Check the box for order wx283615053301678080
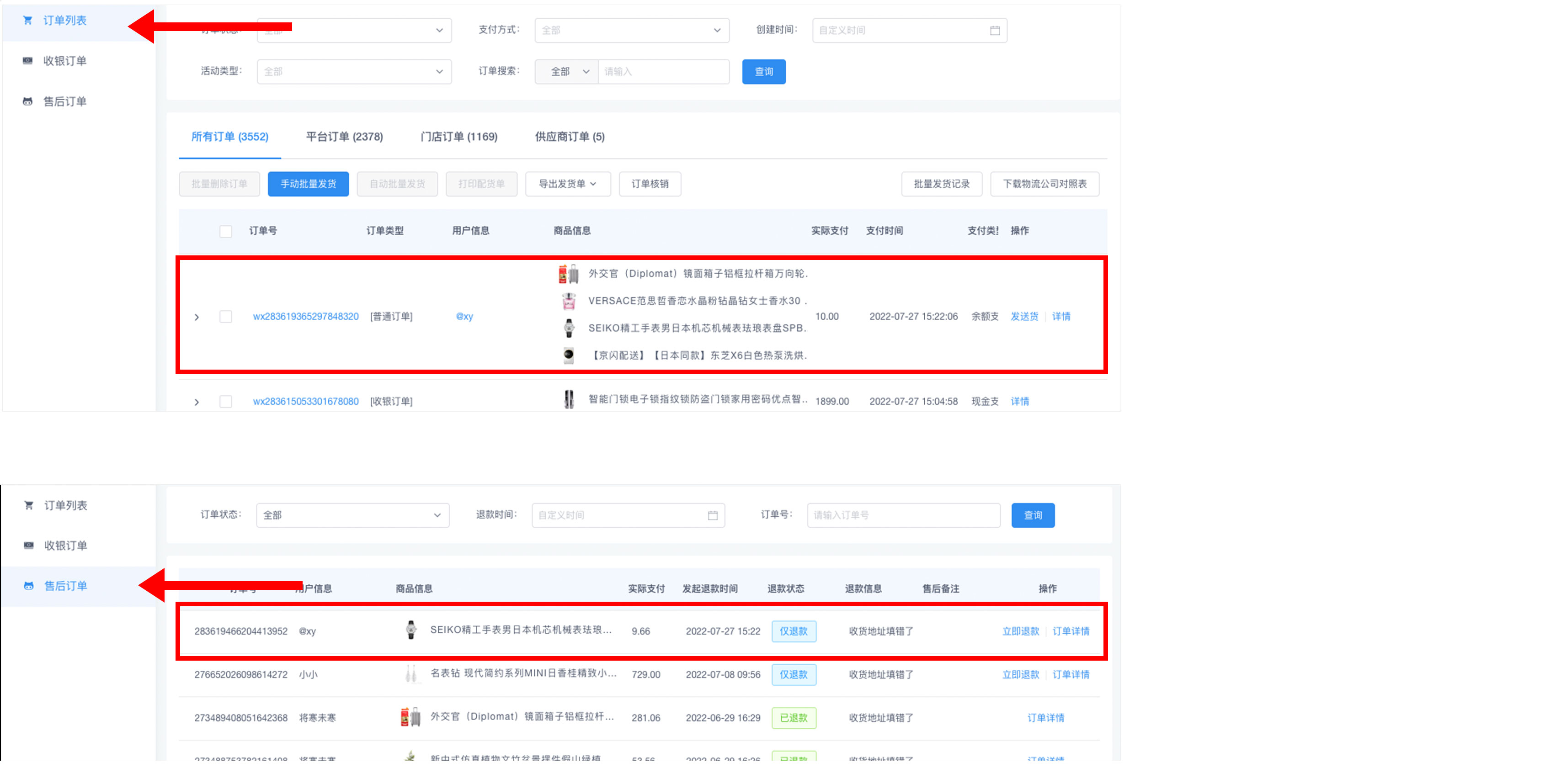Screen dimensions: 1556x784 point(225,401)
